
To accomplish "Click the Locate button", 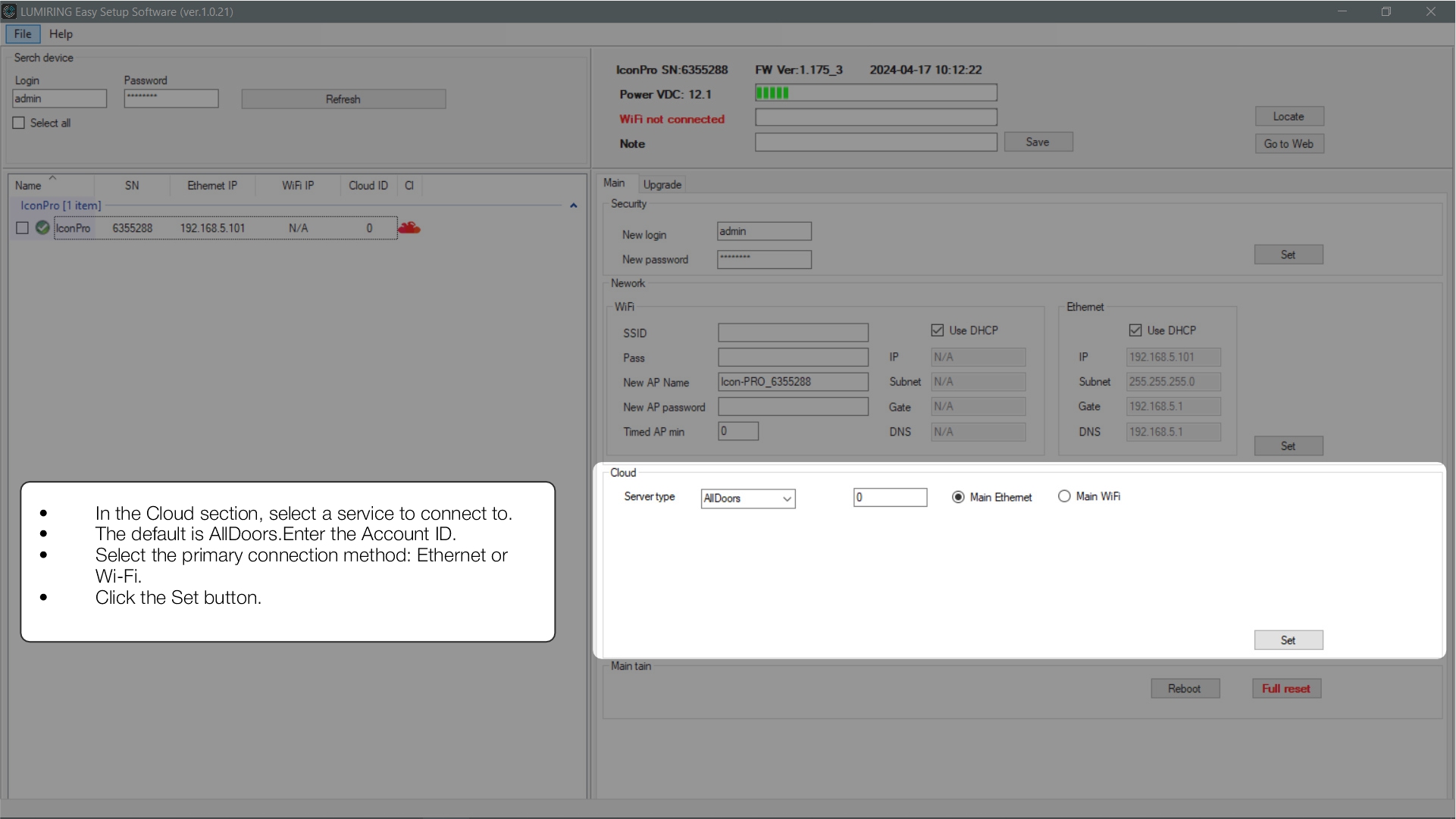I will pos(1288,117).
